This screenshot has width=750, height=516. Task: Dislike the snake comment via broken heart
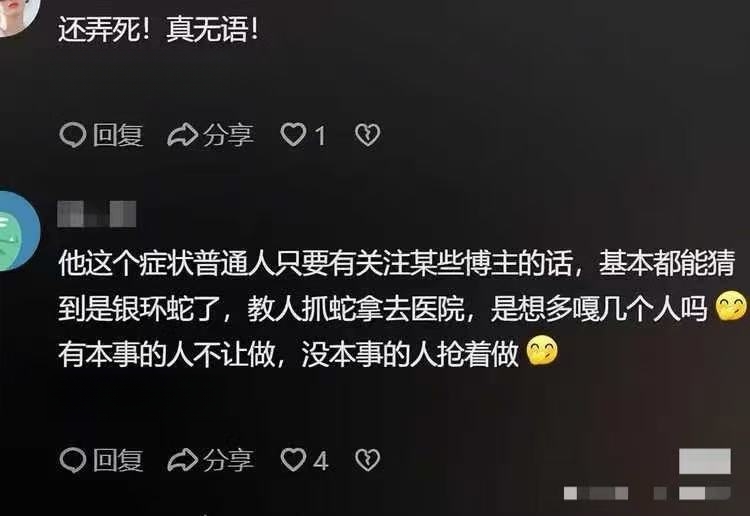coord(367,460)
